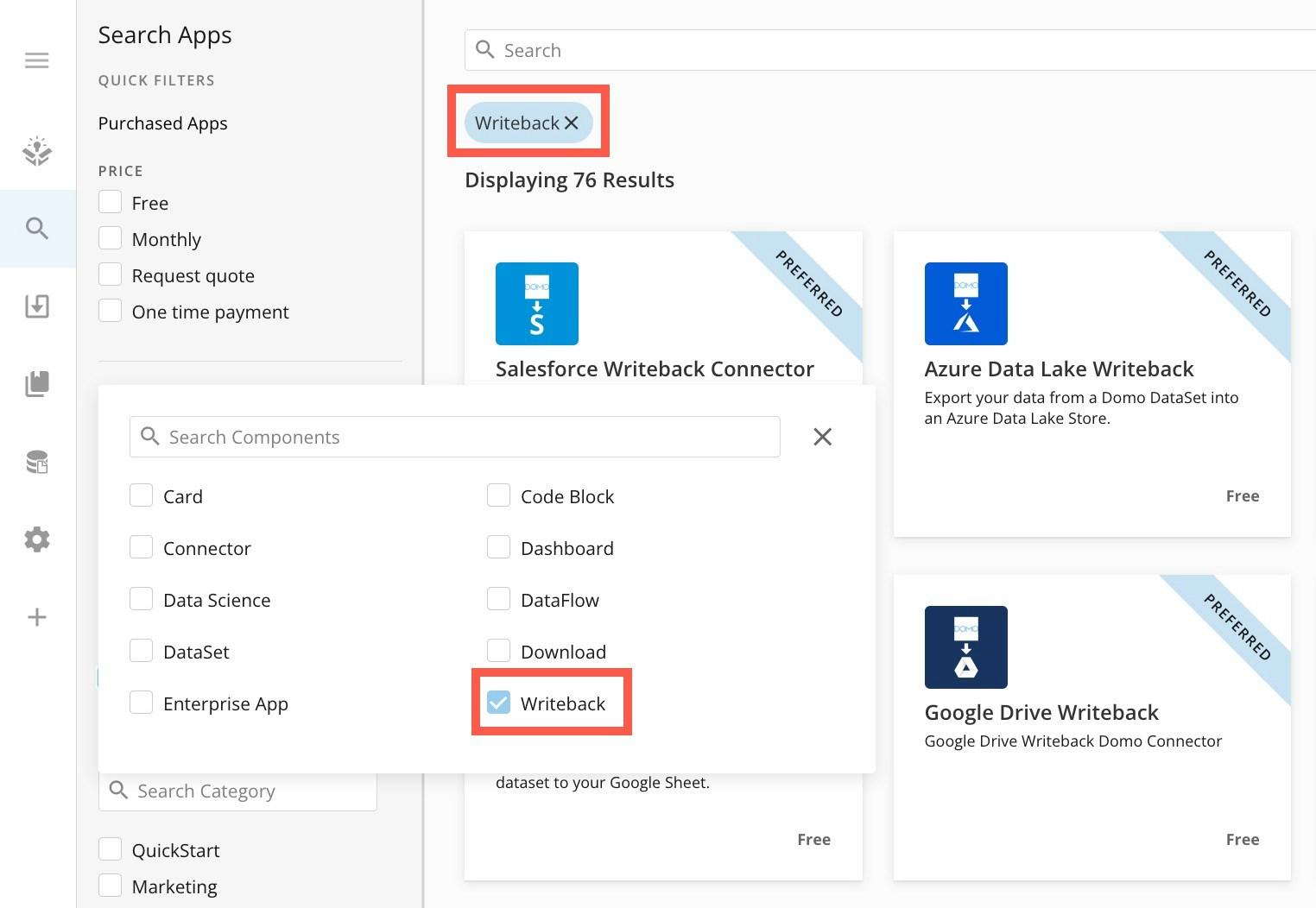Click Free price on Google Sheet card
1316x908 pixels.
pos(813,840)
